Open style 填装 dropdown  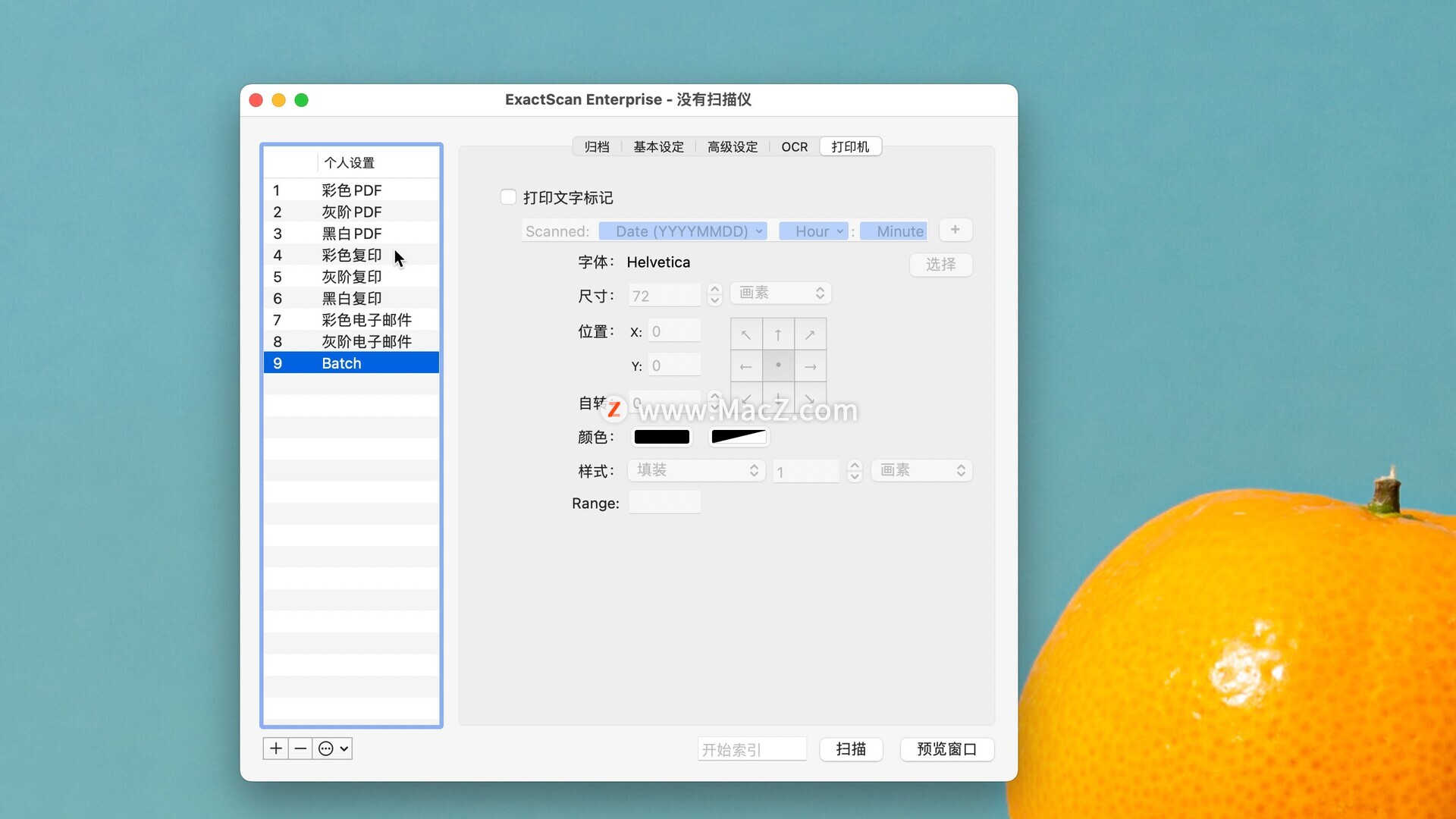click(696, 470)
